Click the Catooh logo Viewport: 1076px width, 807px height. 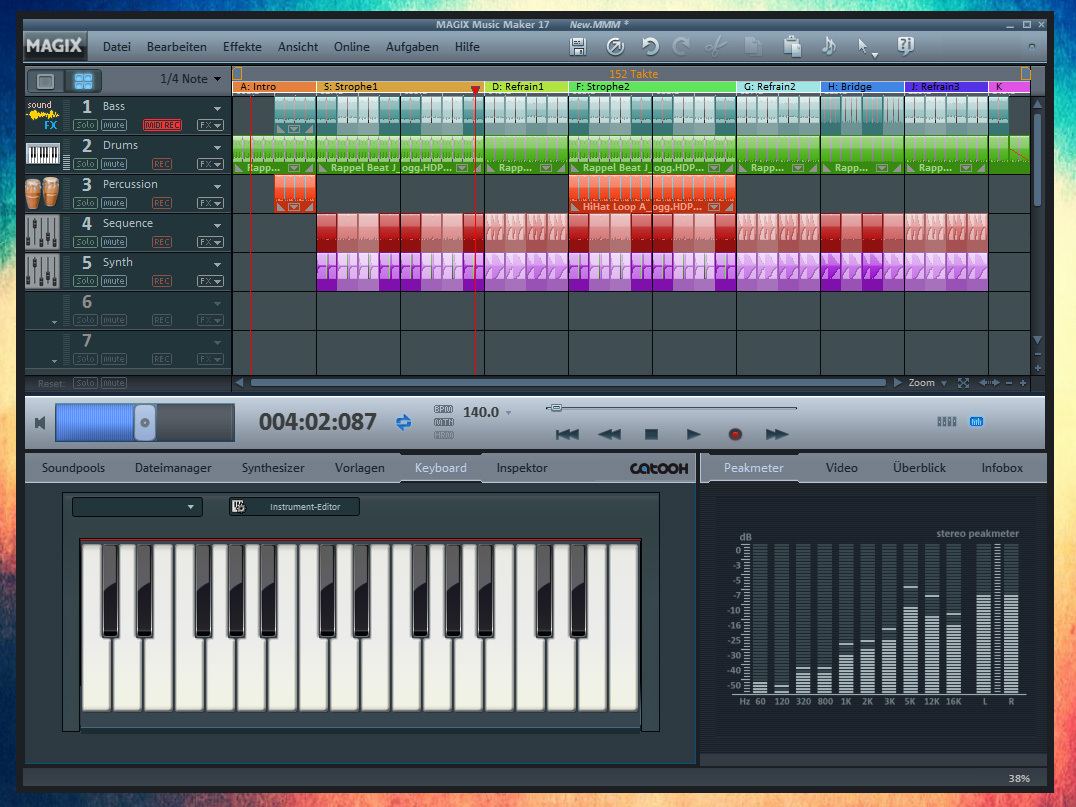point(658,468)
